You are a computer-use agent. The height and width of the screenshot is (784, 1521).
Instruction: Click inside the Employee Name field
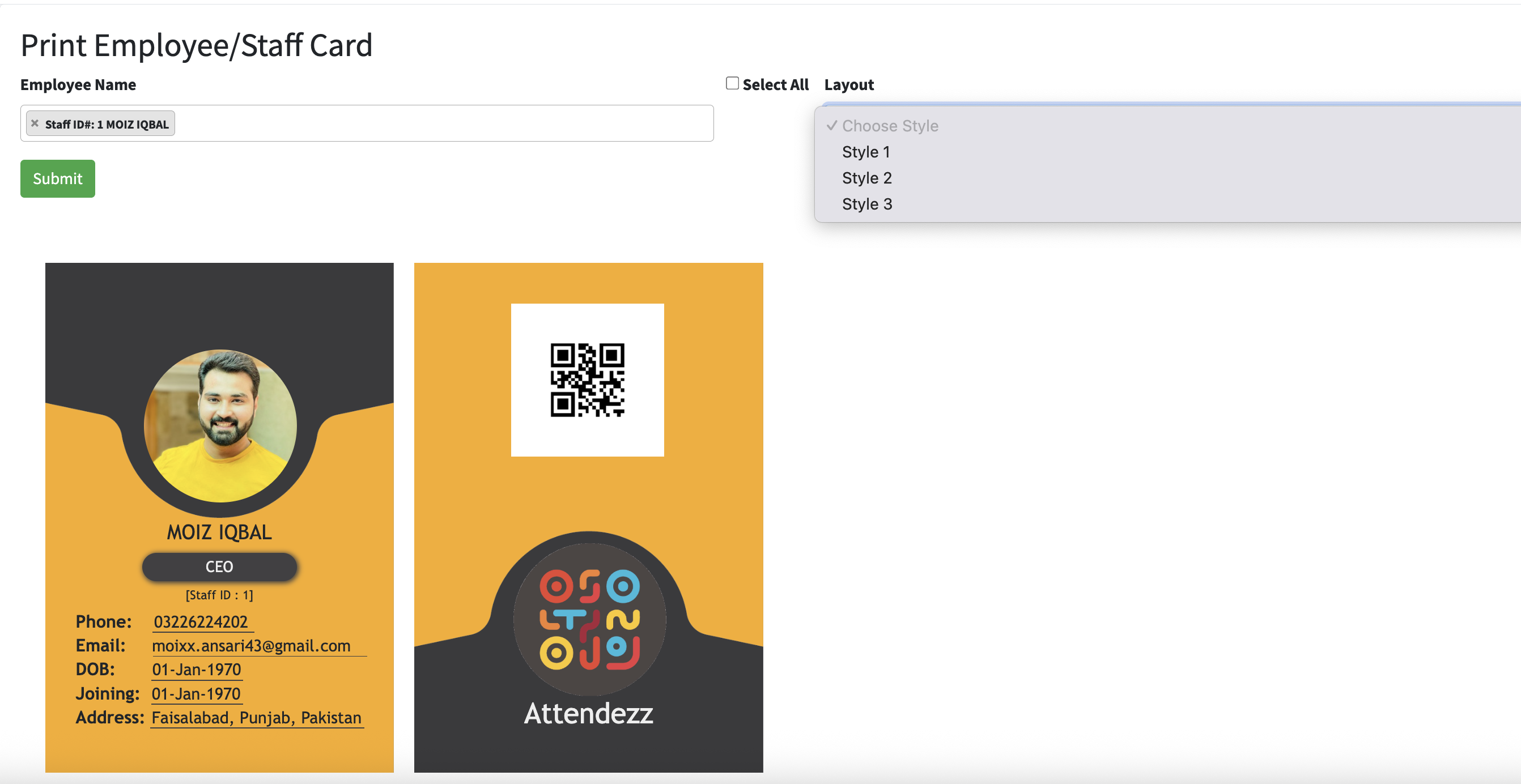point(443,123)
